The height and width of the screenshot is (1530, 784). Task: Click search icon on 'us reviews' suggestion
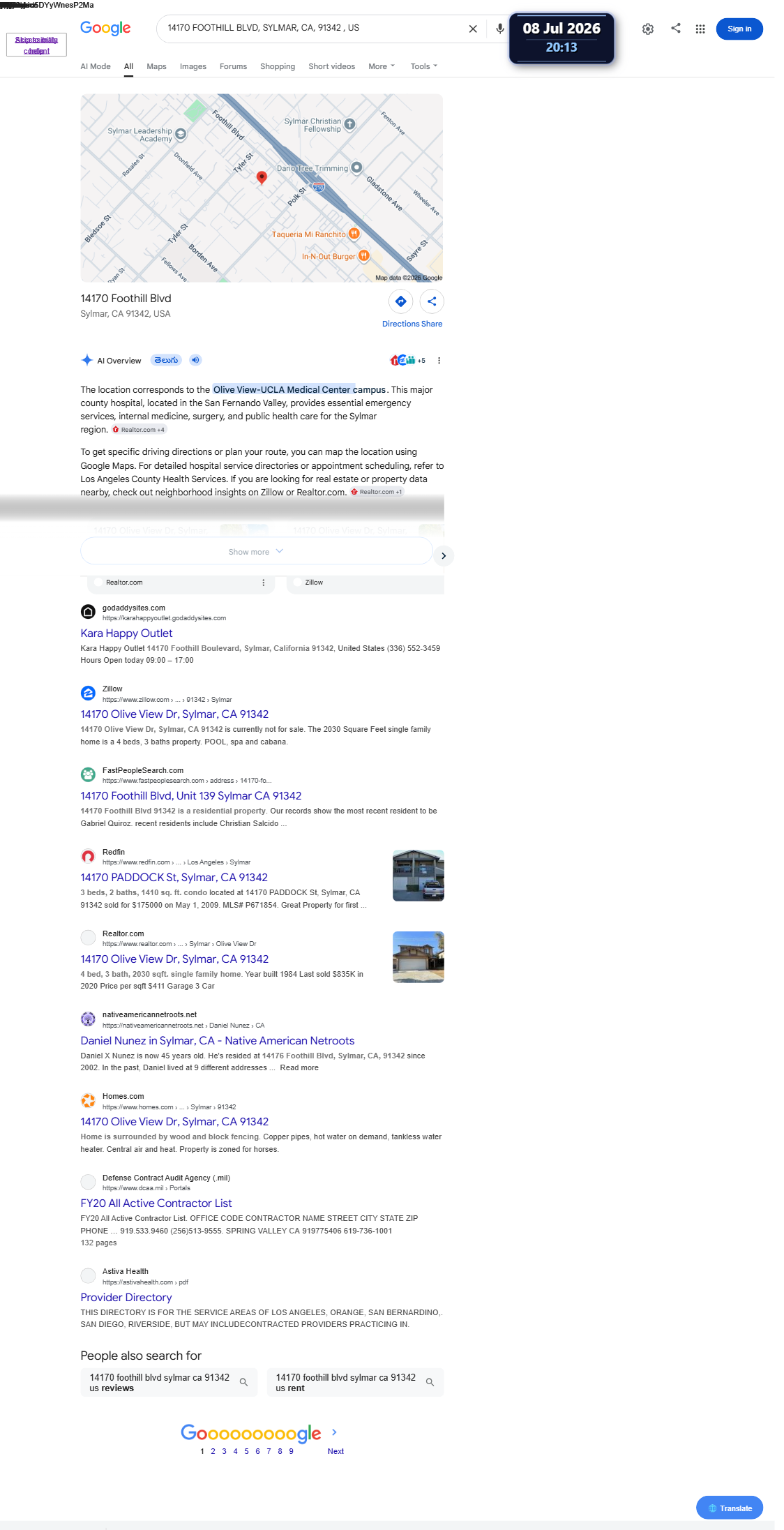[244, 1382]
